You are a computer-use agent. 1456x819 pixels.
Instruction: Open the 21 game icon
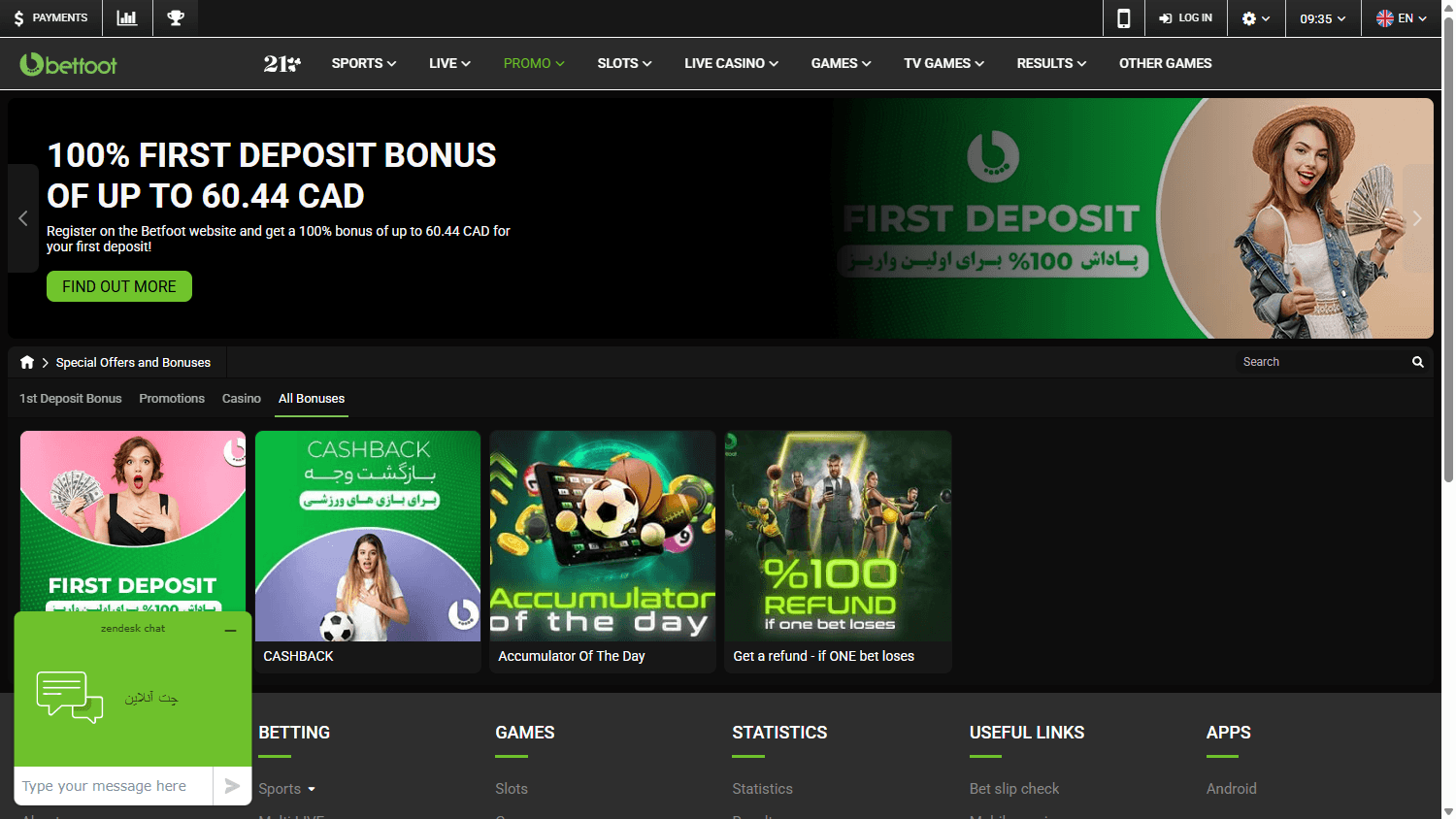click(281, 63)
